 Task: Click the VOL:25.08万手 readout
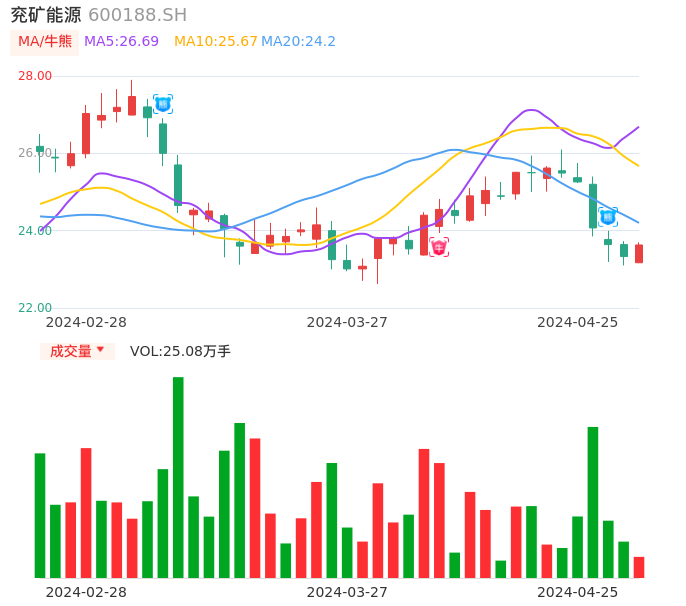point(180,351)
